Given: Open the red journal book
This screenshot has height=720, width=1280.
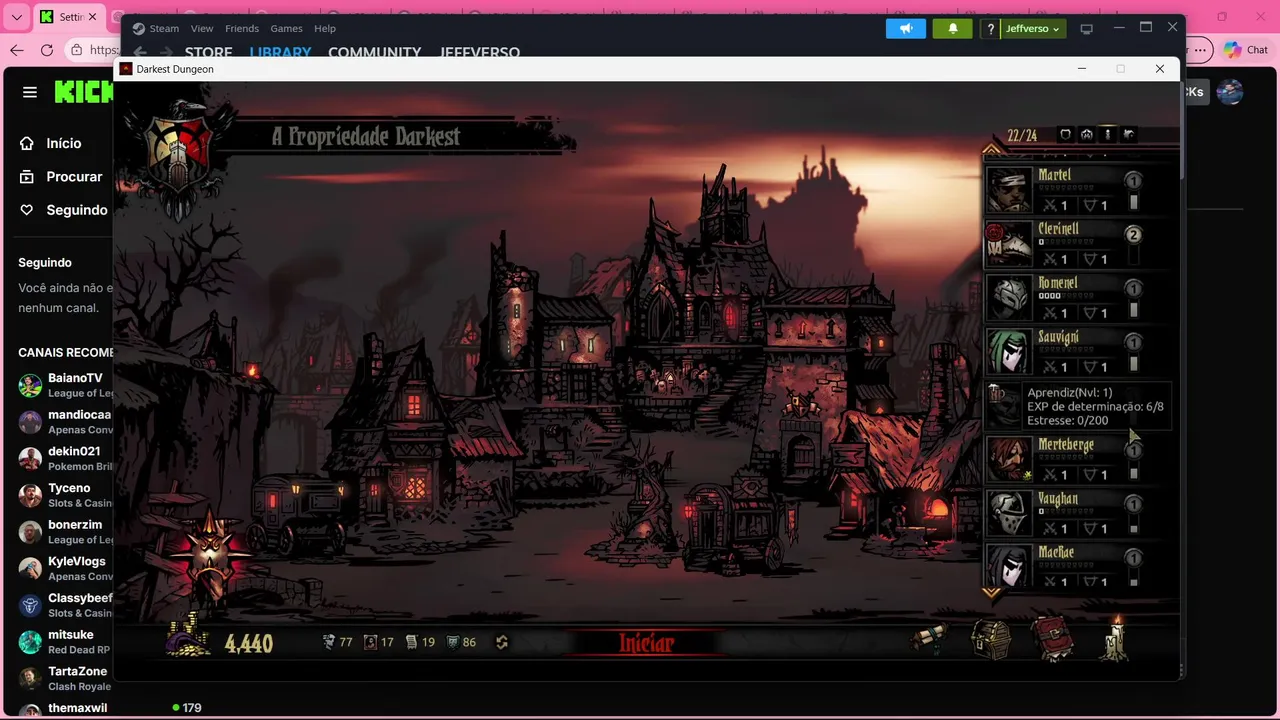Looking at the screenshot, I should (x=1053, y=638).
